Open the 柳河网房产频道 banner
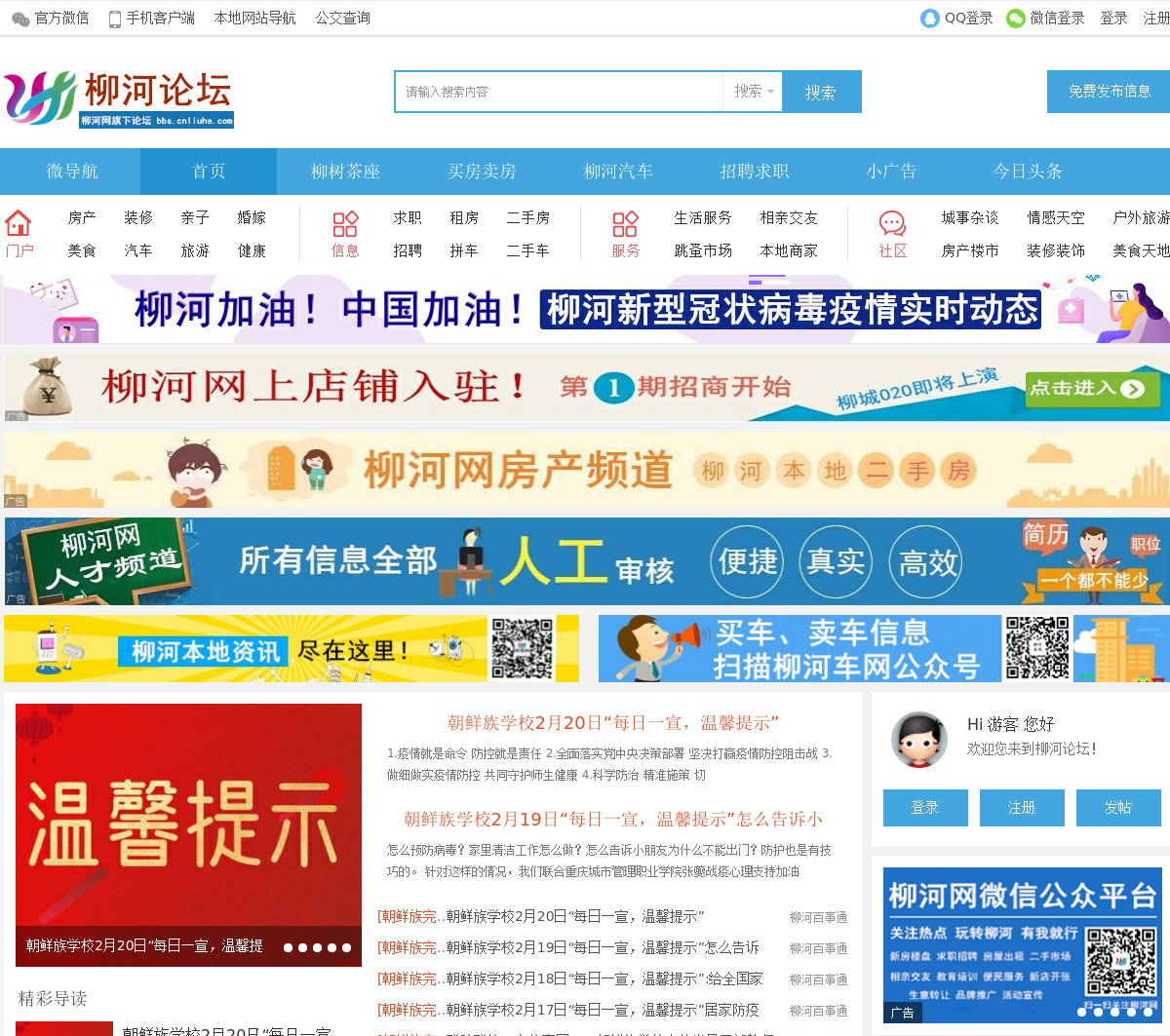 (587, 470)
